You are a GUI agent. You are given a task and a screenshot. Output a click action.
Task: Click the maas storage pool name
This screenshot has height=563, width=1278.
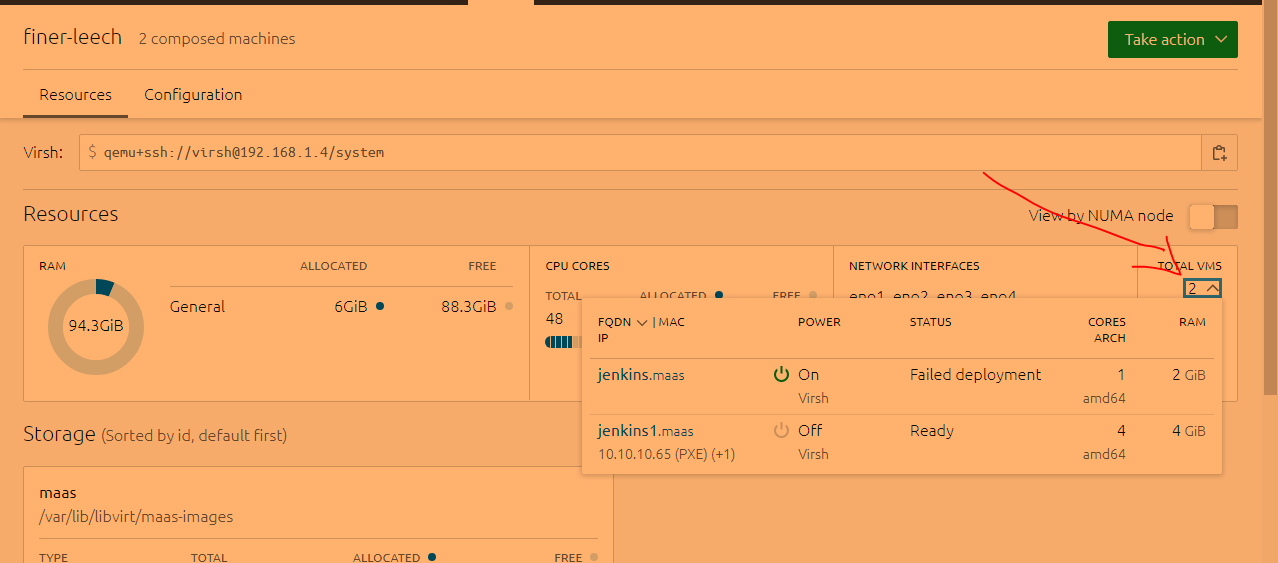pyautogui.click(x=58, y=493)
